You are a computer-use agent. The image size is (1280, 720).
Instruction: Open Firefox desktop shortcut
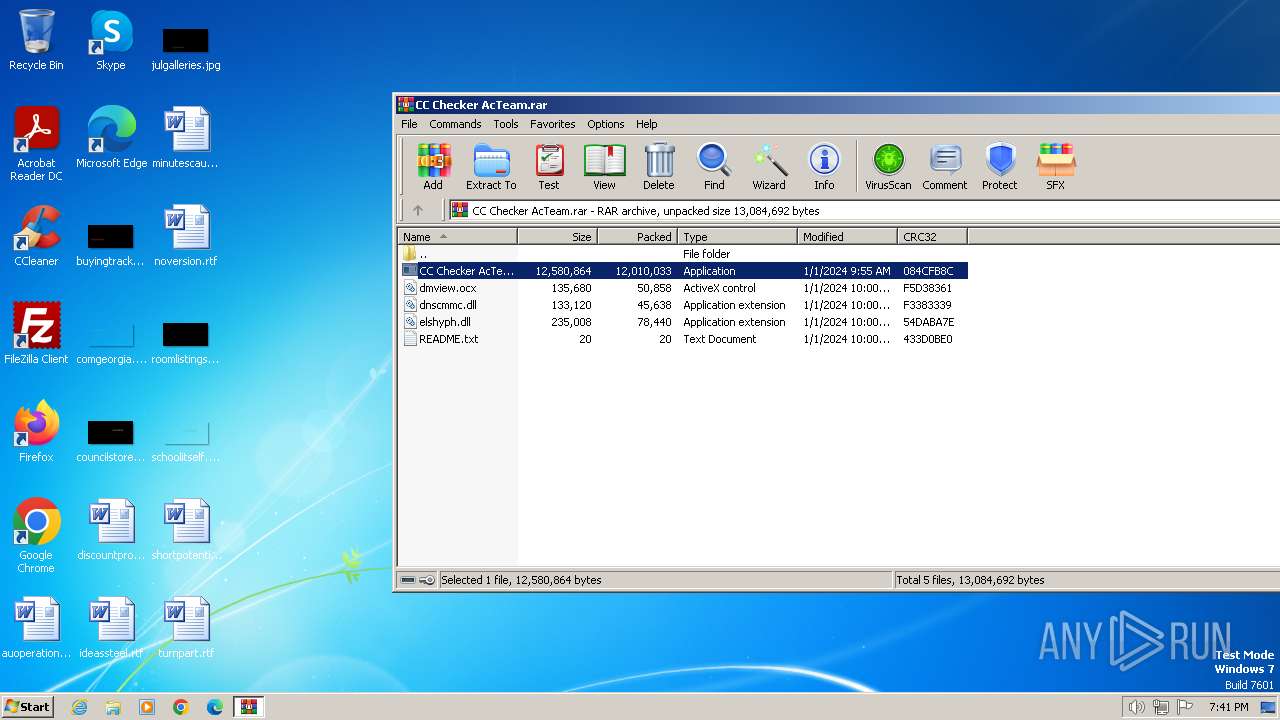pyautogui.click(x=36, y=432)
